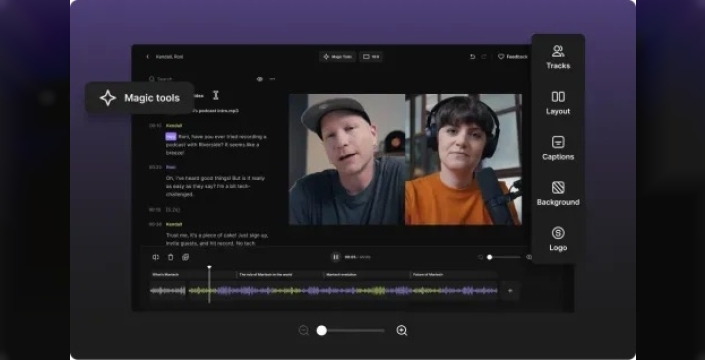Pause the playback
The width and height of the screenshot is (705, 360).
(335, 257)
